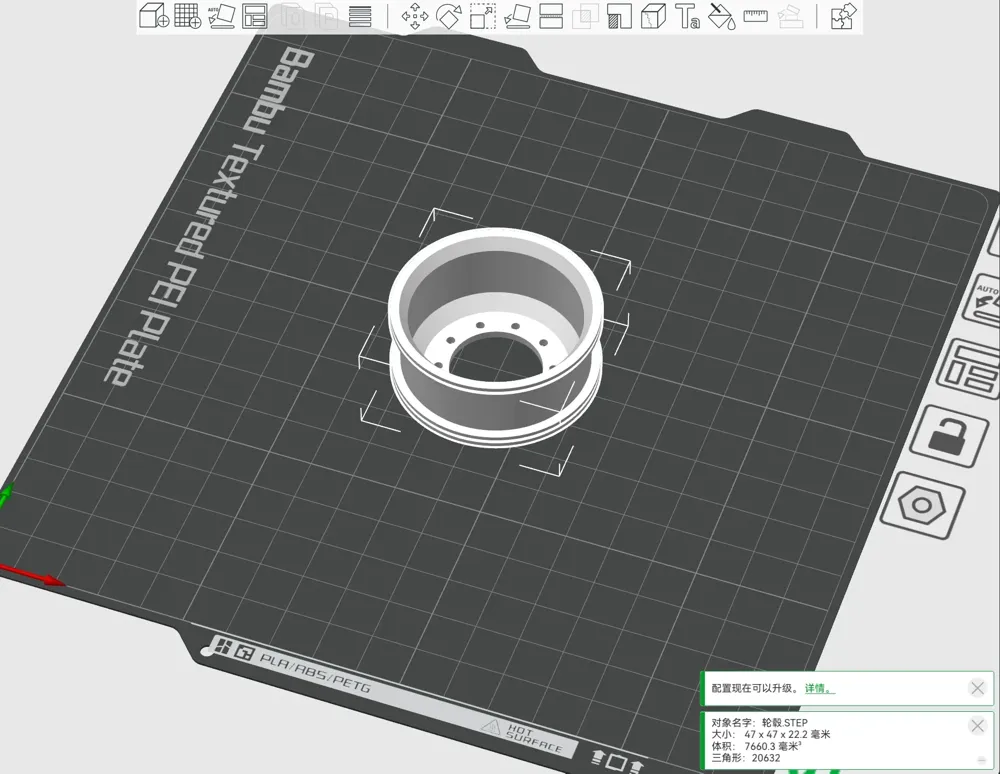Select the wheel hub model on plate
This screenshot has height=774, width=1000.
(x=496, y=338)
